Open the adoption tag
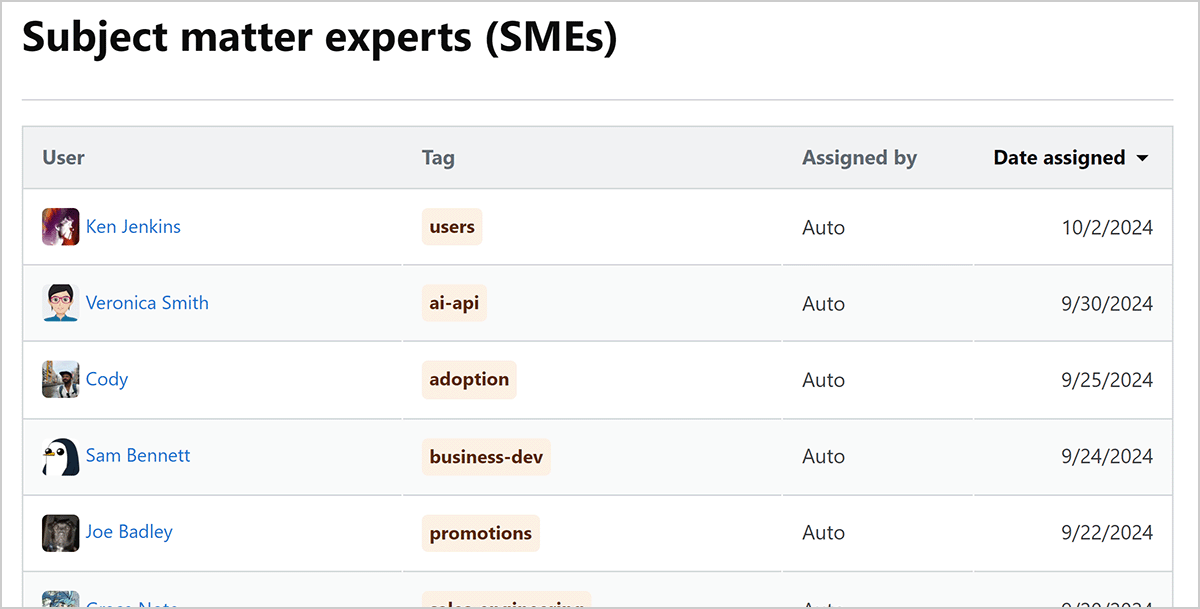Viewport: 1200px width, 609px height. tap(469, 380)
